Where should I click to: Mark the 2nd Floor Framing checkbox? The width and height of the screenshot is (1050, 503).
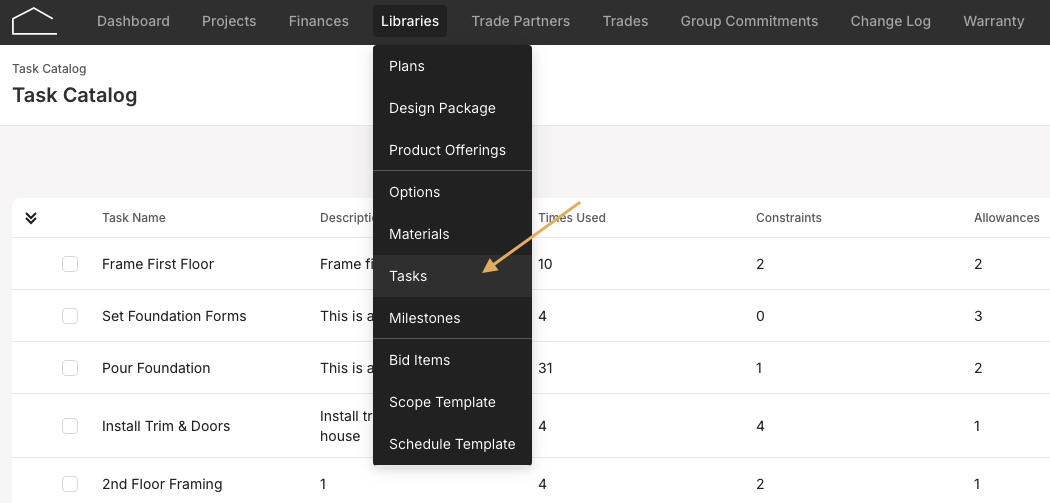click(70, 484)
